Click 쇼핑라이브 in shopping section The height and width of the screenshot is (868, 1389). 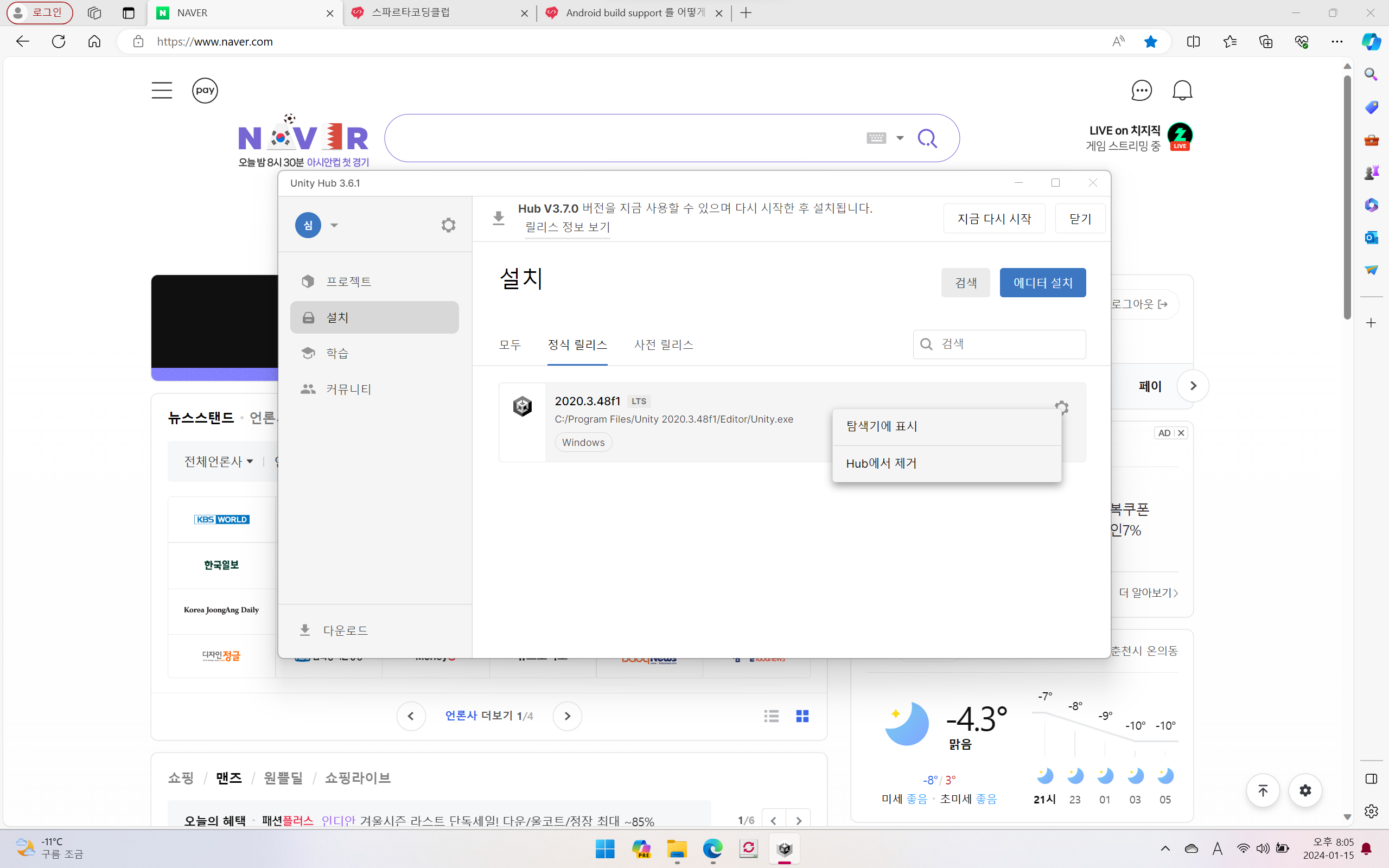click(x=358, y=778)
